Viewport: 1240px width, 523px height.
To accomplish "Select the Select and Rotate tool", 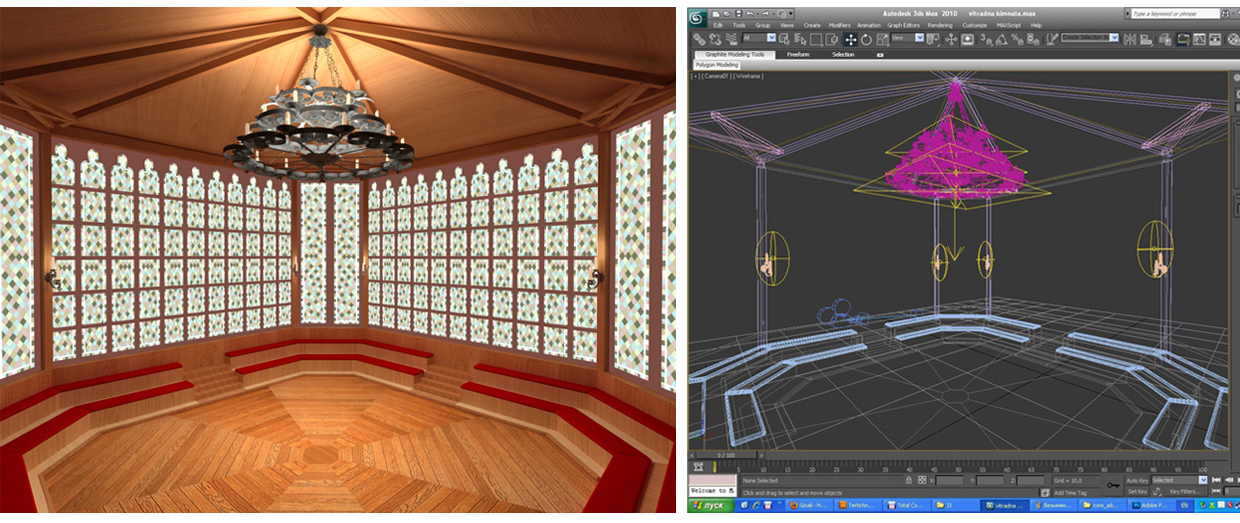I will click(867, 39).
